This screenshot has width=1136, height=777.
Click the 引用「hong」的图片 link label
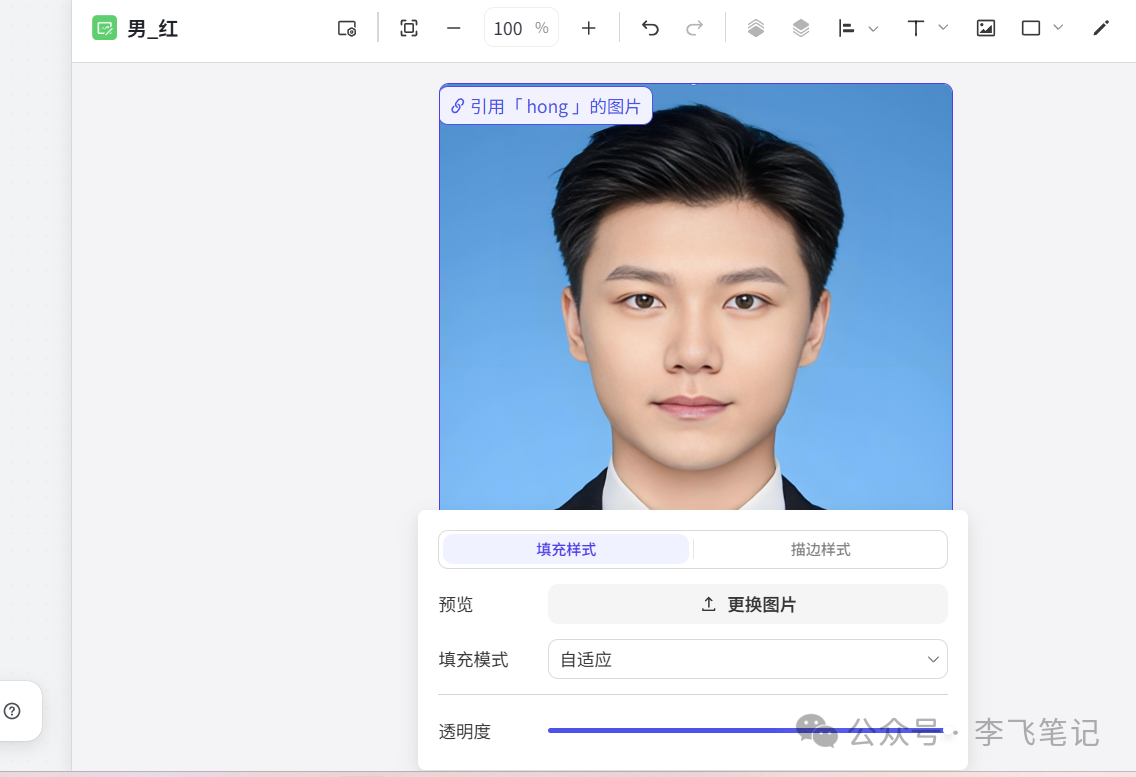pos(546,105)
